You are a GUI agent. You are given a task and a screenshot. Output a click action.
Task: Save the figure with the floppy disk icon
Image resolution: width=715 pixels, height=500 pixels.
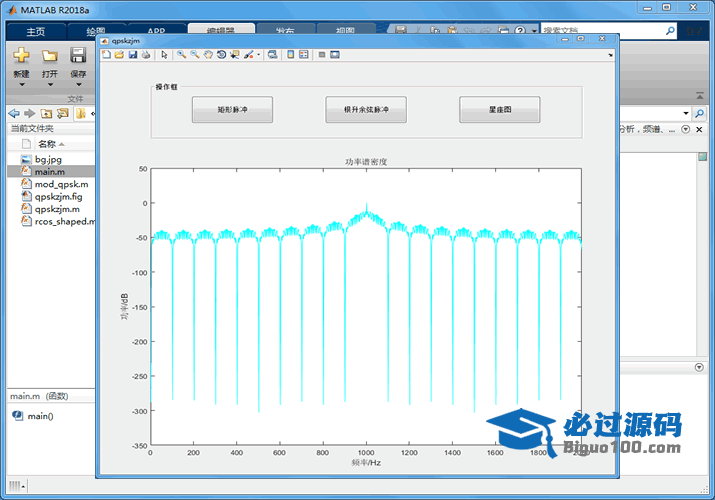click(132, 55)
